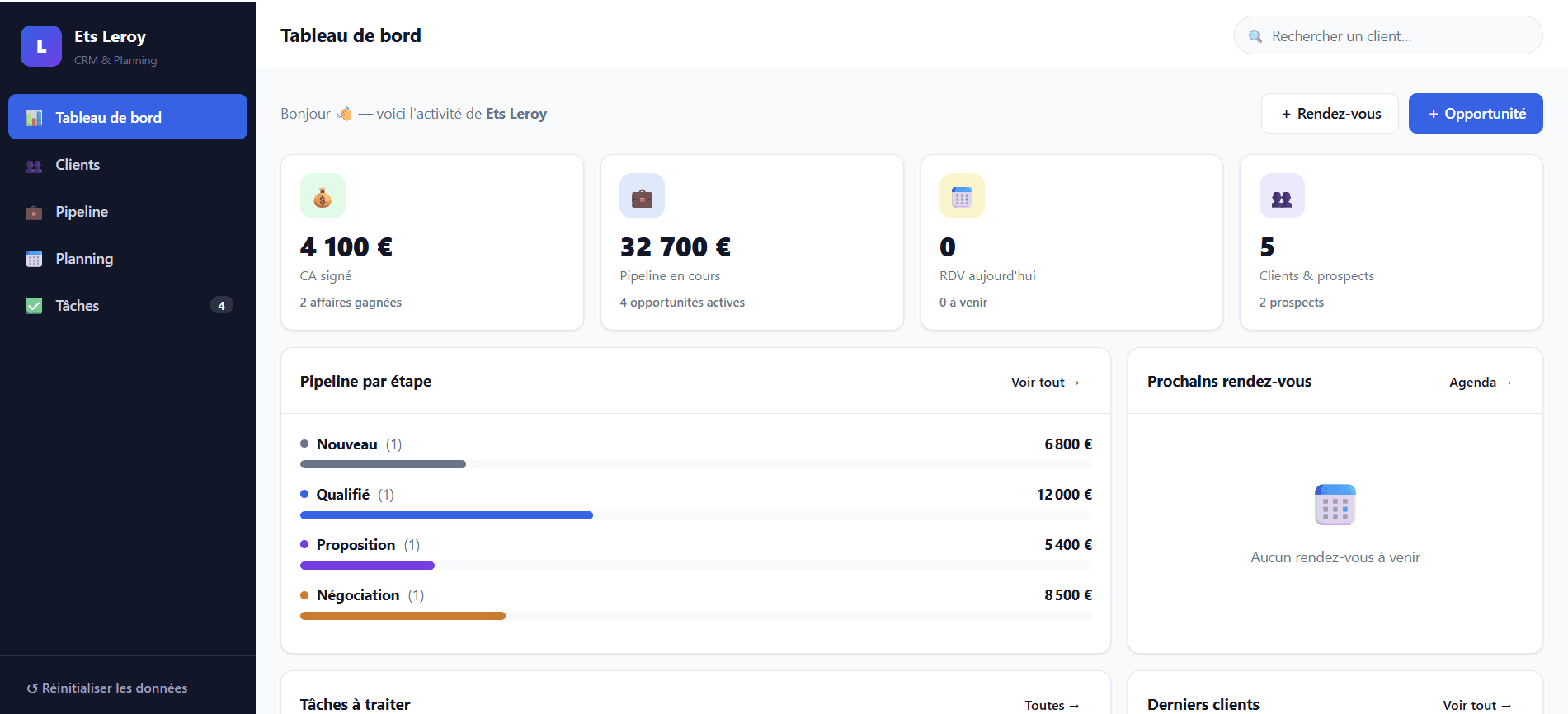This screenshot has height=714, width=1568.
Task: Follow the Voir tout link in Derniers clients
Action: 1477,705
